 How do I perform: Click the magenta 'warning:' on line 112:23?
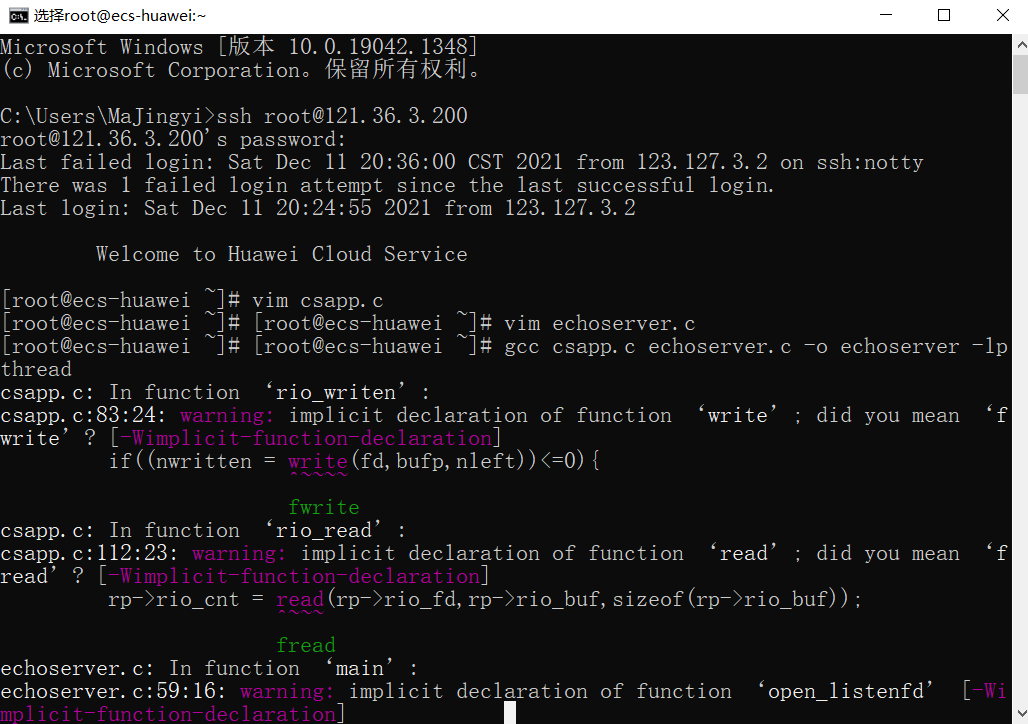click(x=239, y=553)
